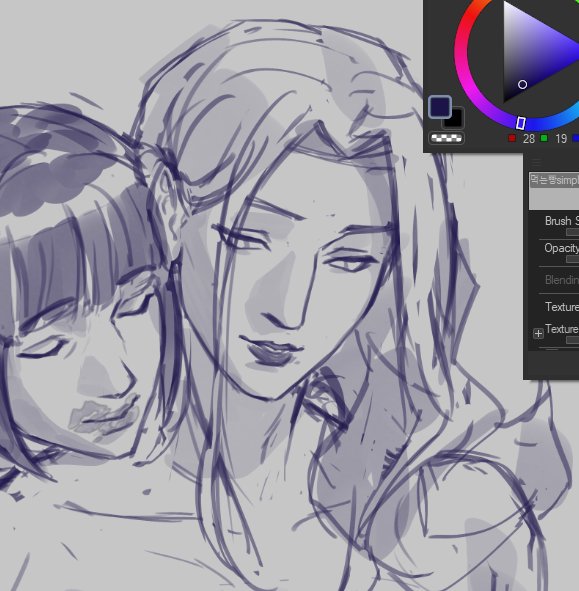The width and height of the screenshot is (579, 591).
Task: Select the black sub color swatch
Action: coord(455,120)
